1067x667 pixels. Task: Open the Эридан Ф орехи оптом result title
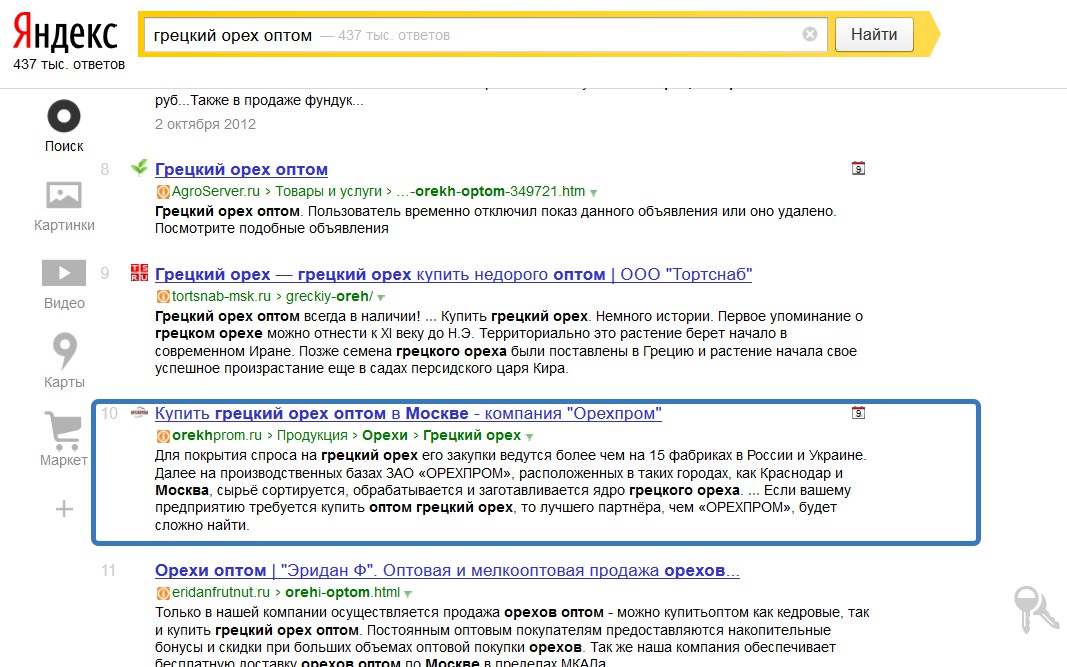pos(447,570)
